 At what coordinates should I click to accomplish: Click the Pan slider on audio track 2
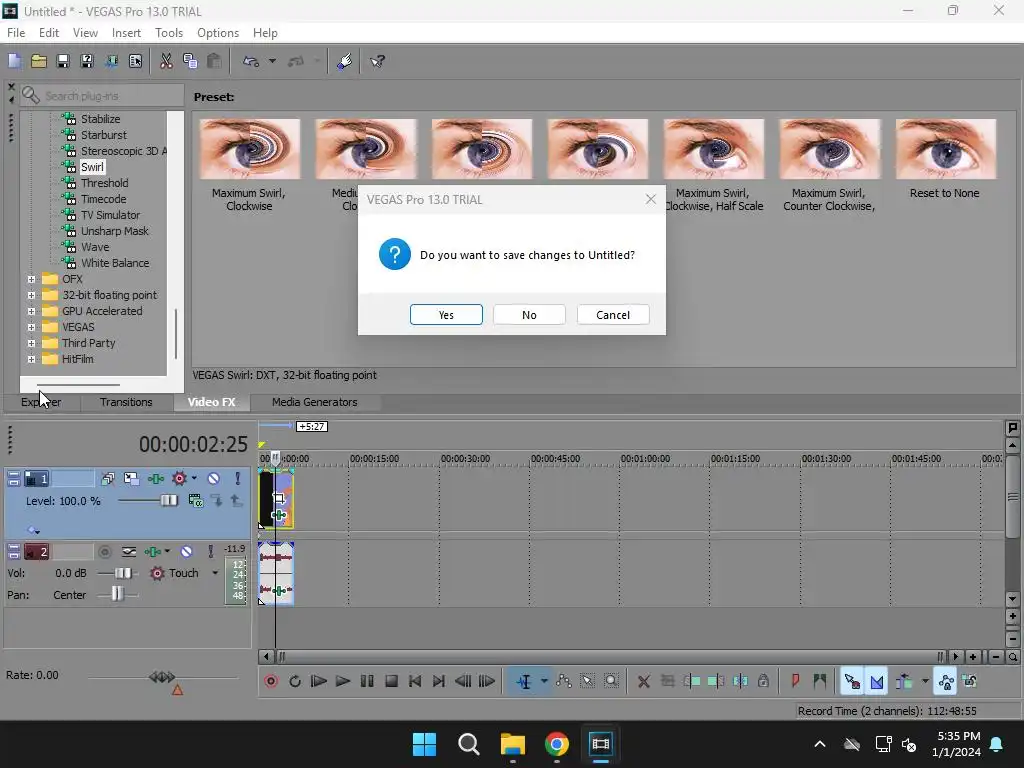pos(118,594)
